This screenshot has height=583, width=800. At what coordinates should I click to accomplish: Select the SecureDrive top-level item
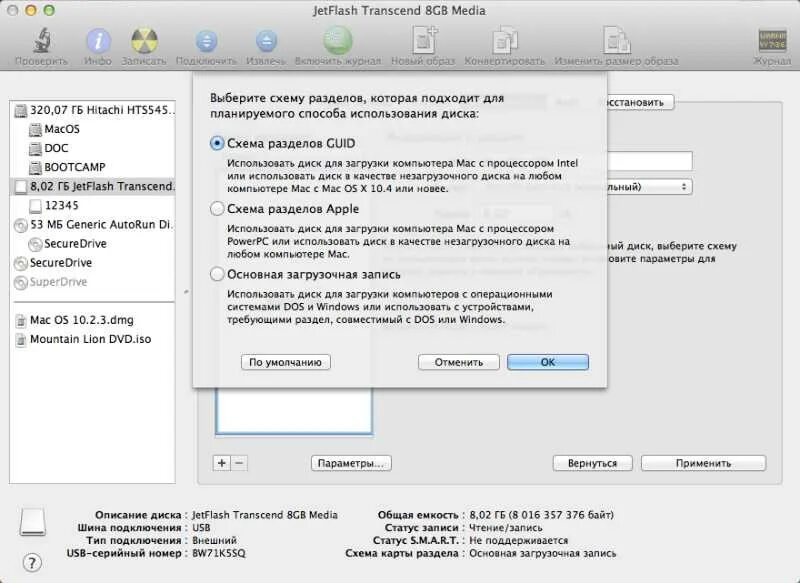tap(61, 263)
